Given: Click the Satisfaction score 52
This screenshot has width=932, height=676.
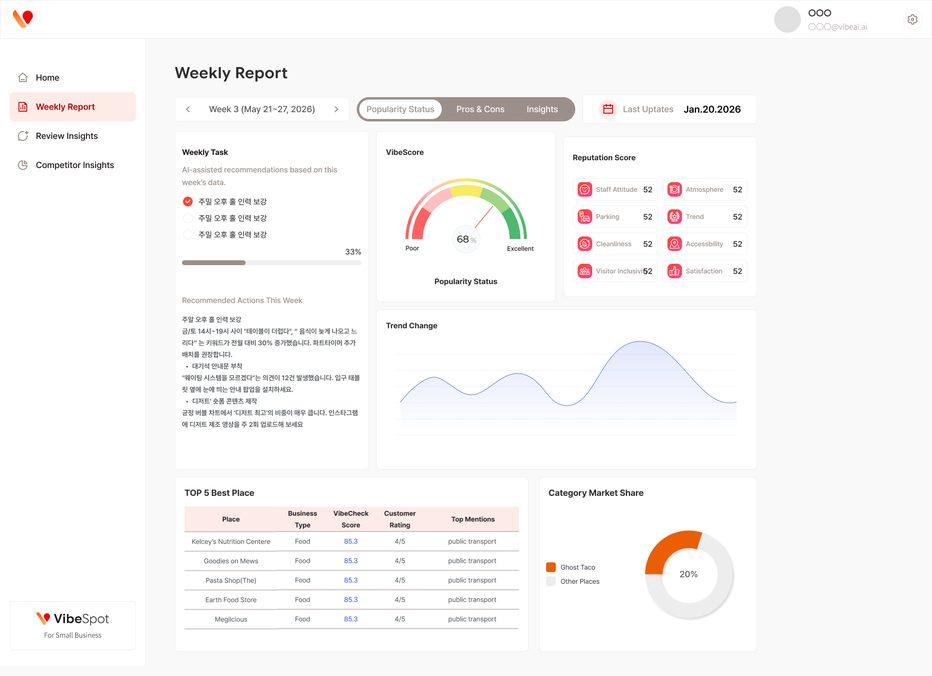Looking at the screenshot, I should coord(738,271).
